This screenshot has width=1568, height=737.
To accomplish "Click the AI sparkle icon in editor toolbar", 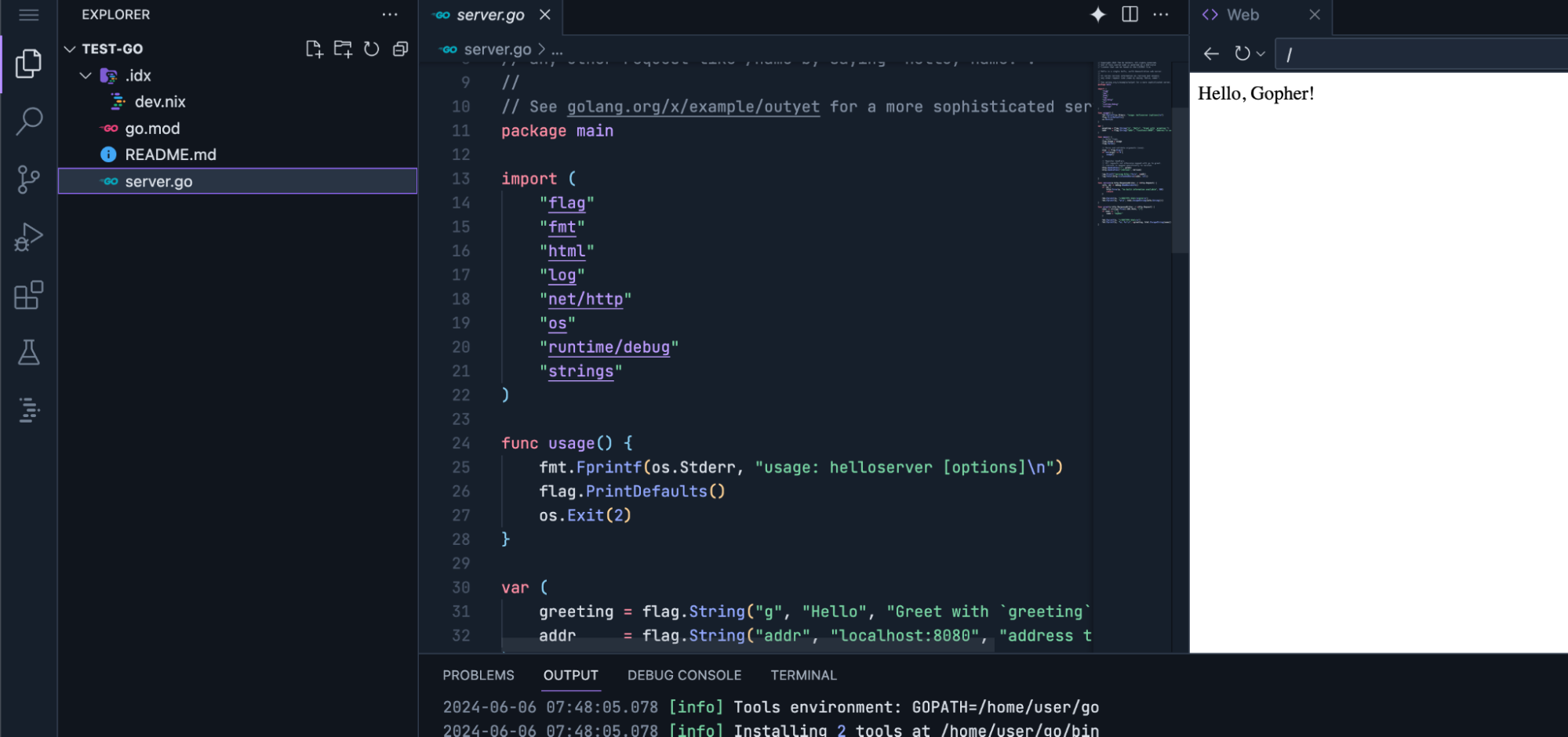I will tap(1098, 15).
